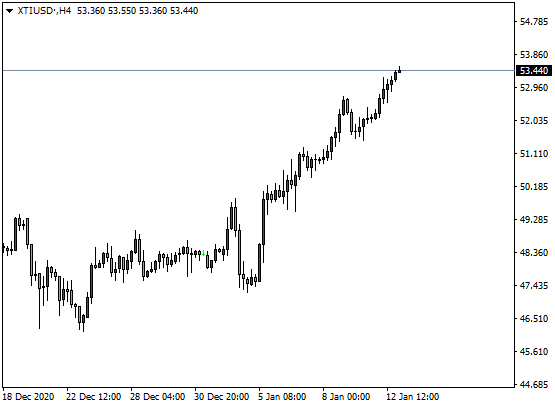The height and width of the screenshot is (408, 555).
Task: Click the 12 Jan 12:00 time label
Action: 413,397
